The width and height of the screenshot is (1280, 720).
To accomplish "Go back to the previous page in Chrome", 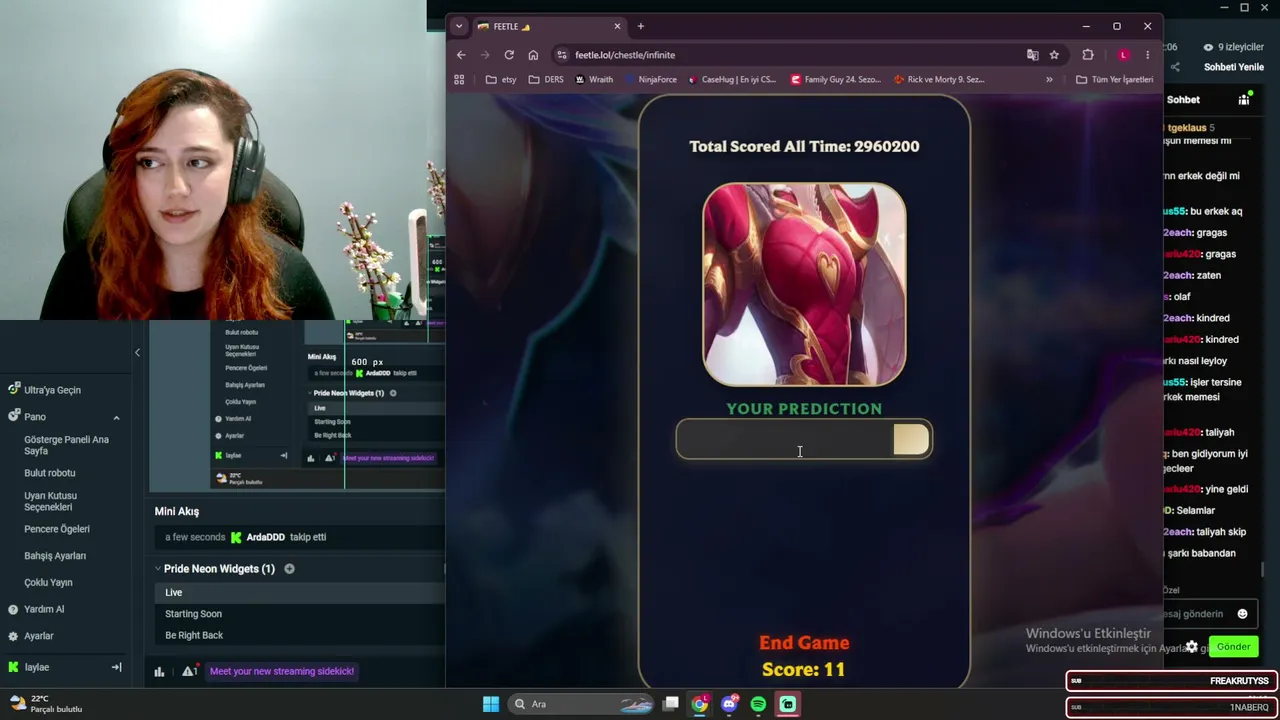I will [461, 55].
